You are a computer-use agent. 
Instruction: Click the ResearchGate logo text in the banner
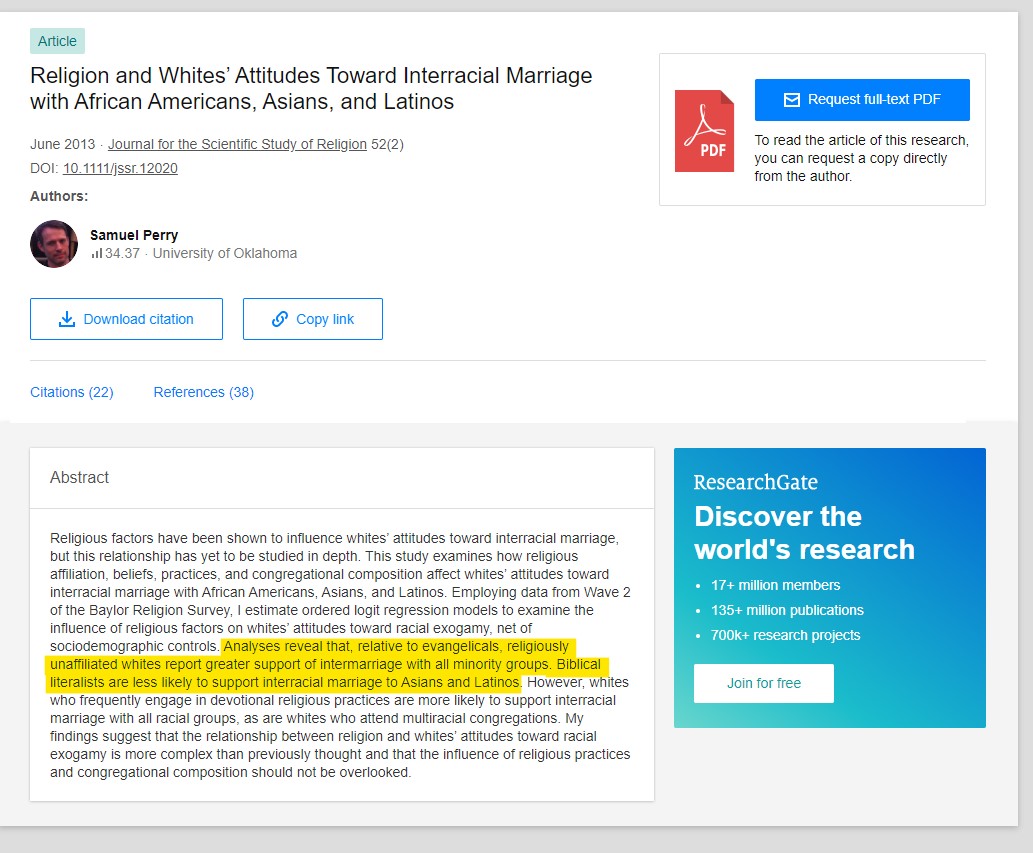(x=756, y=482)
